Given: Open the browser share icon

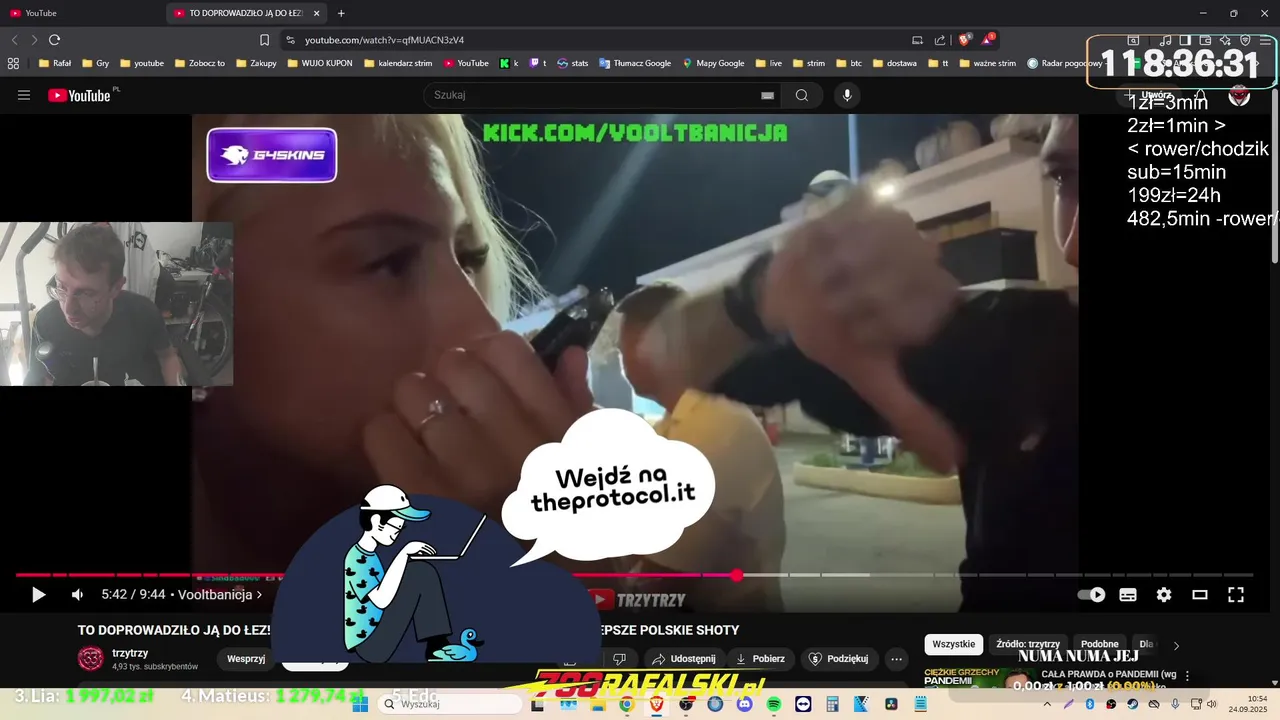Looking at the screenshot, I should [940, 40].
